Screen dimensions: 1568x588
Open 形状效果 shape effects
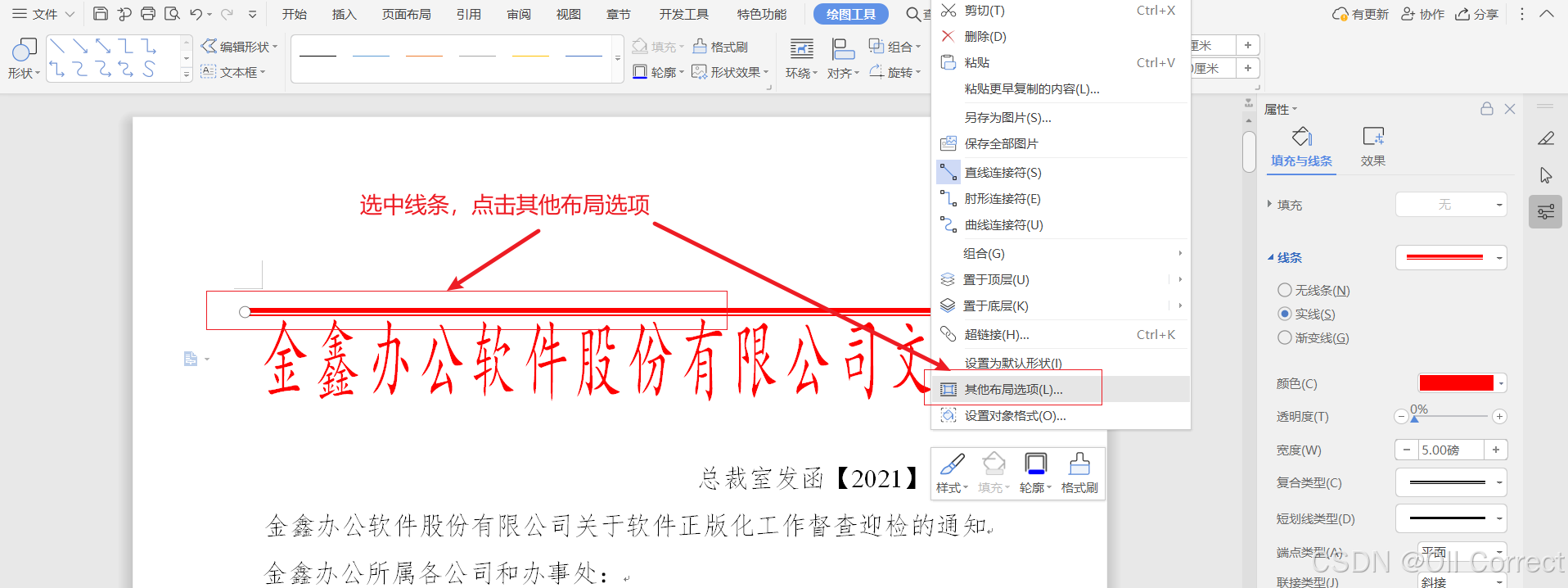[730, 72]
